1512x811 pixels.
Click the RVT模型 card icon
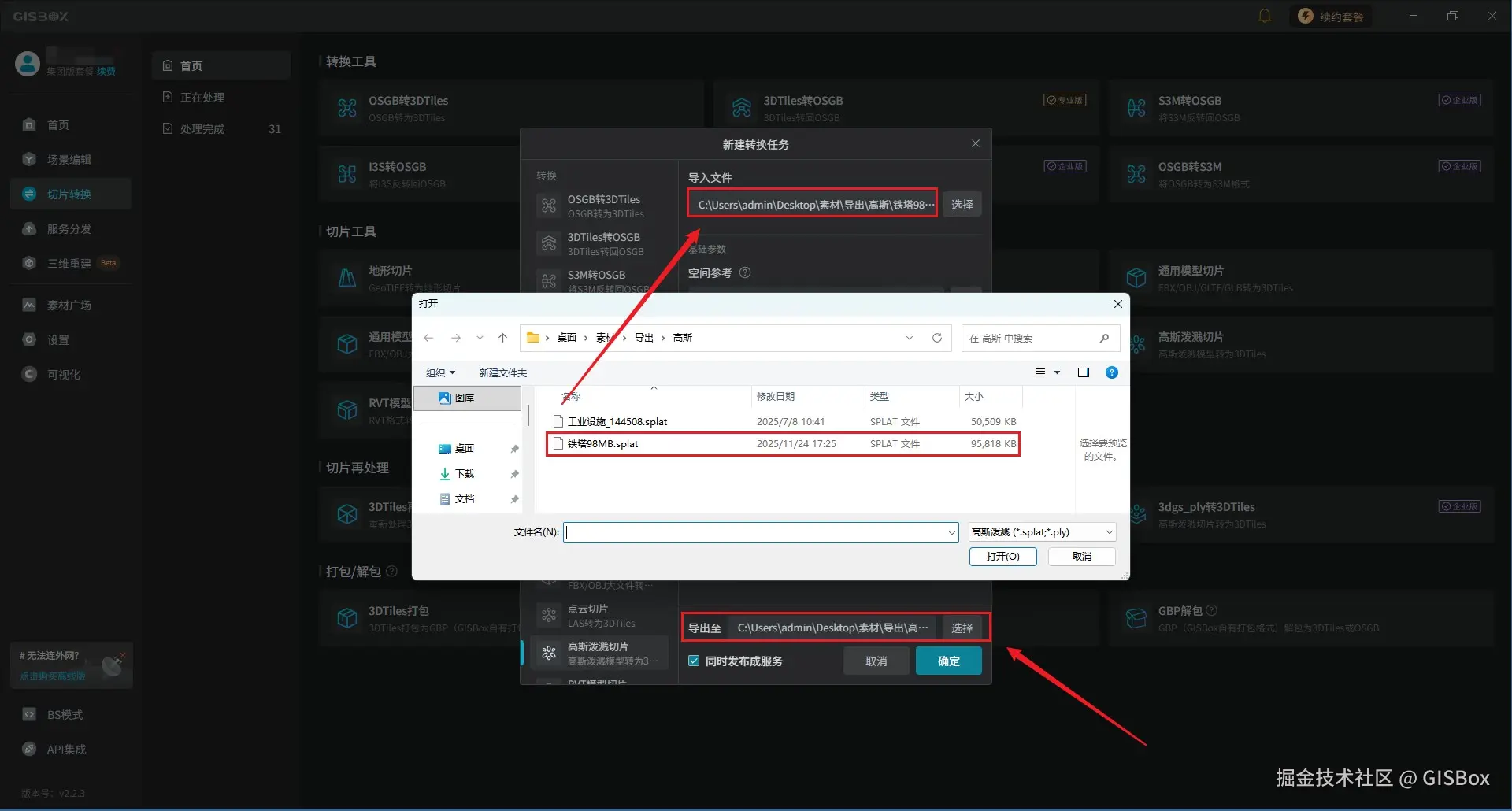[x=347, y=410]
